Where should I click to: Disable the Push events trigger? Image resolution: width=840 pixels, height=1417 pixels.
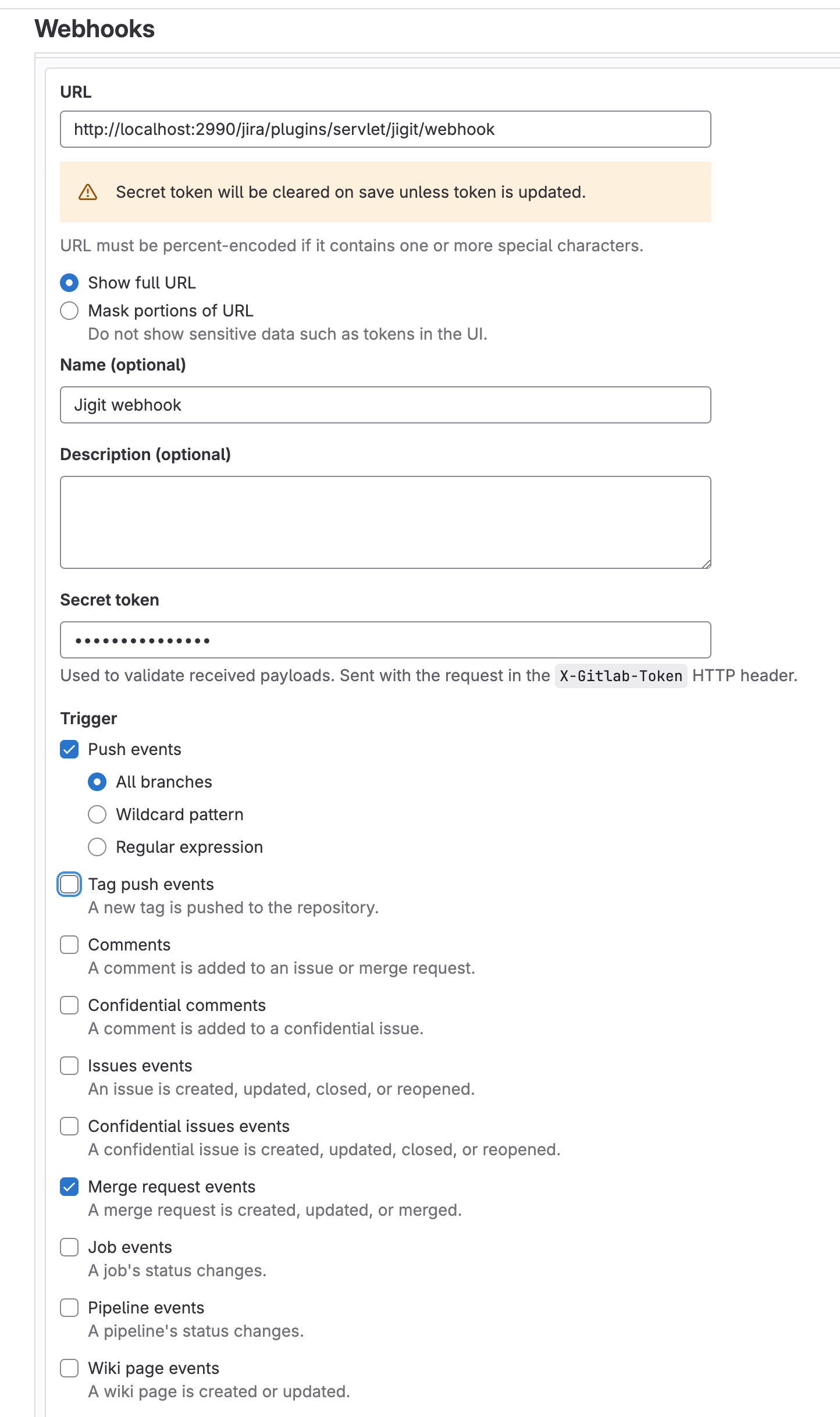[69, 750]
